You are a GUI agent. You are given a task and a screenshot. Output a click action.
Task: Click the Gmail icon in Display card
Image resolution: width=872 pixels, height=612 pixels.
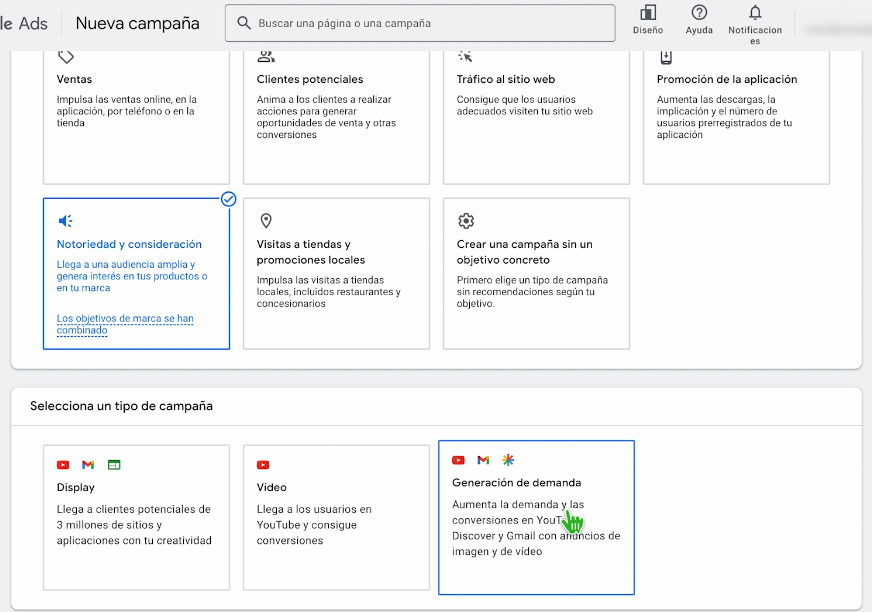click(x=88, y=465)
